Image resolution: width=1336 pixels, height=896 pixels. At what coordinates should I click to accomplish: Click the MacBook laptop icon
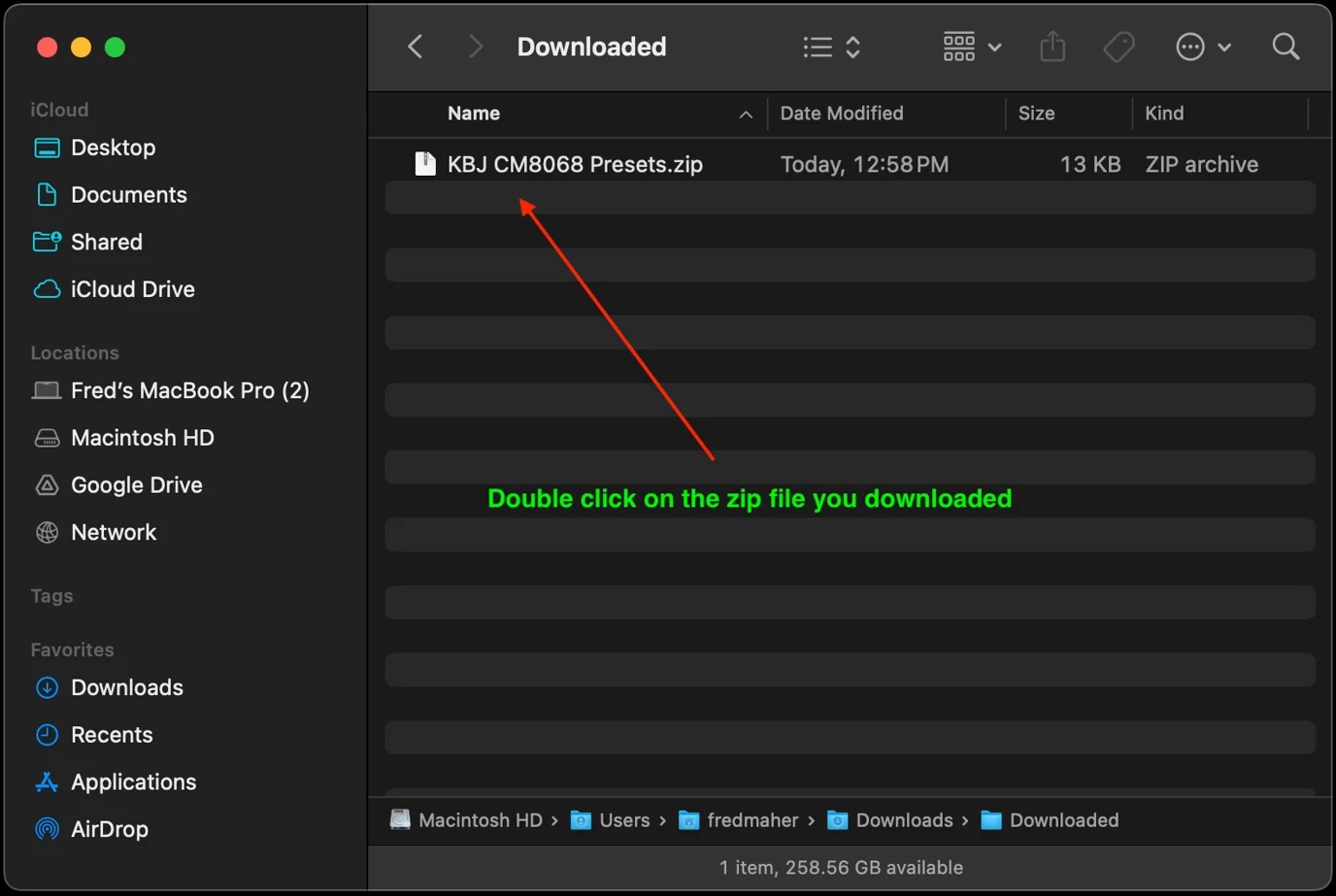[x=47, y=390]
